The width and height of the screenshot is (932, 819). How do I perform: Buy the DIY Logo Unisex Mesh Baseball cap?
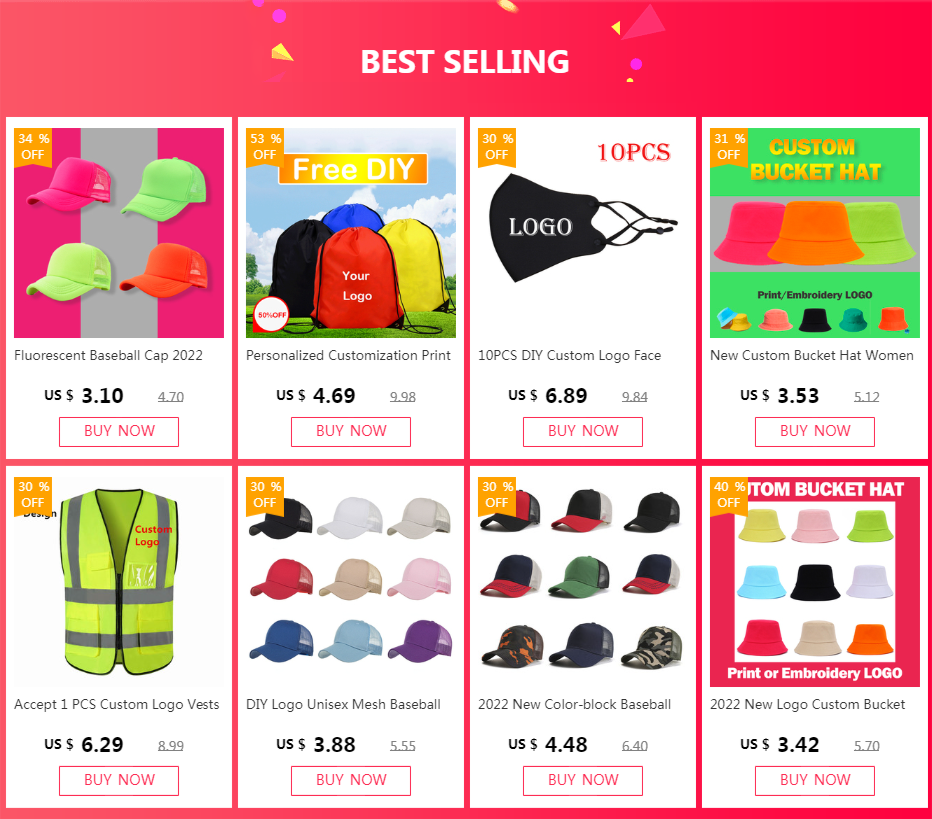pos(351,780)
